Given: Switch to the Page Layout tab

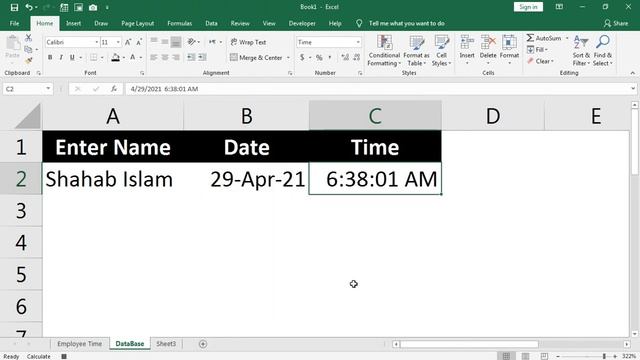Looking at the screenshot, I should (x=138, y=24).
